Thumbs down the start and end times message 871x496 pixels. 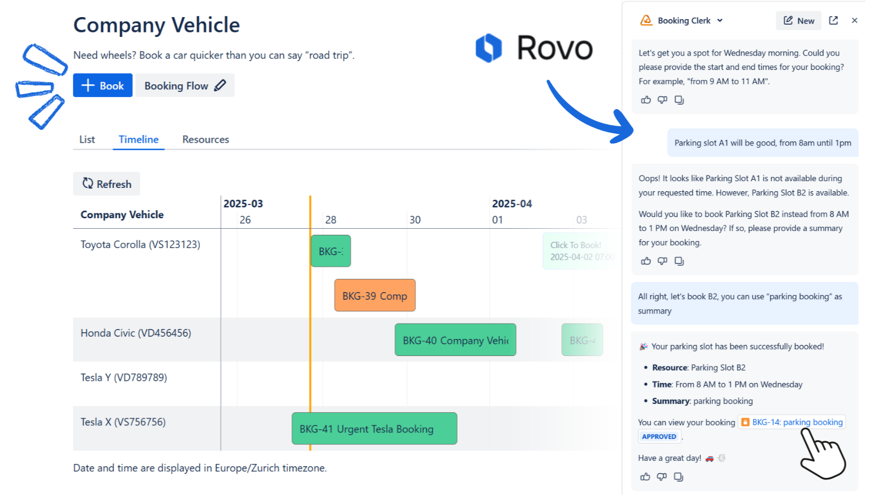click(662, 100)
